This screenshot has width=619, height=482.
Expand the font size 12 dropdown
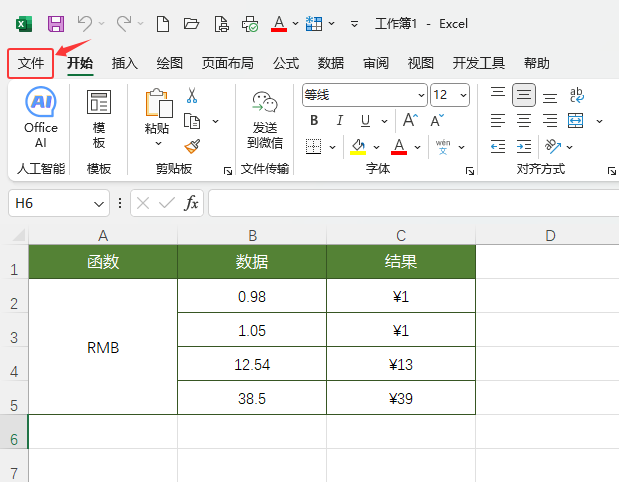pos(463,95)
